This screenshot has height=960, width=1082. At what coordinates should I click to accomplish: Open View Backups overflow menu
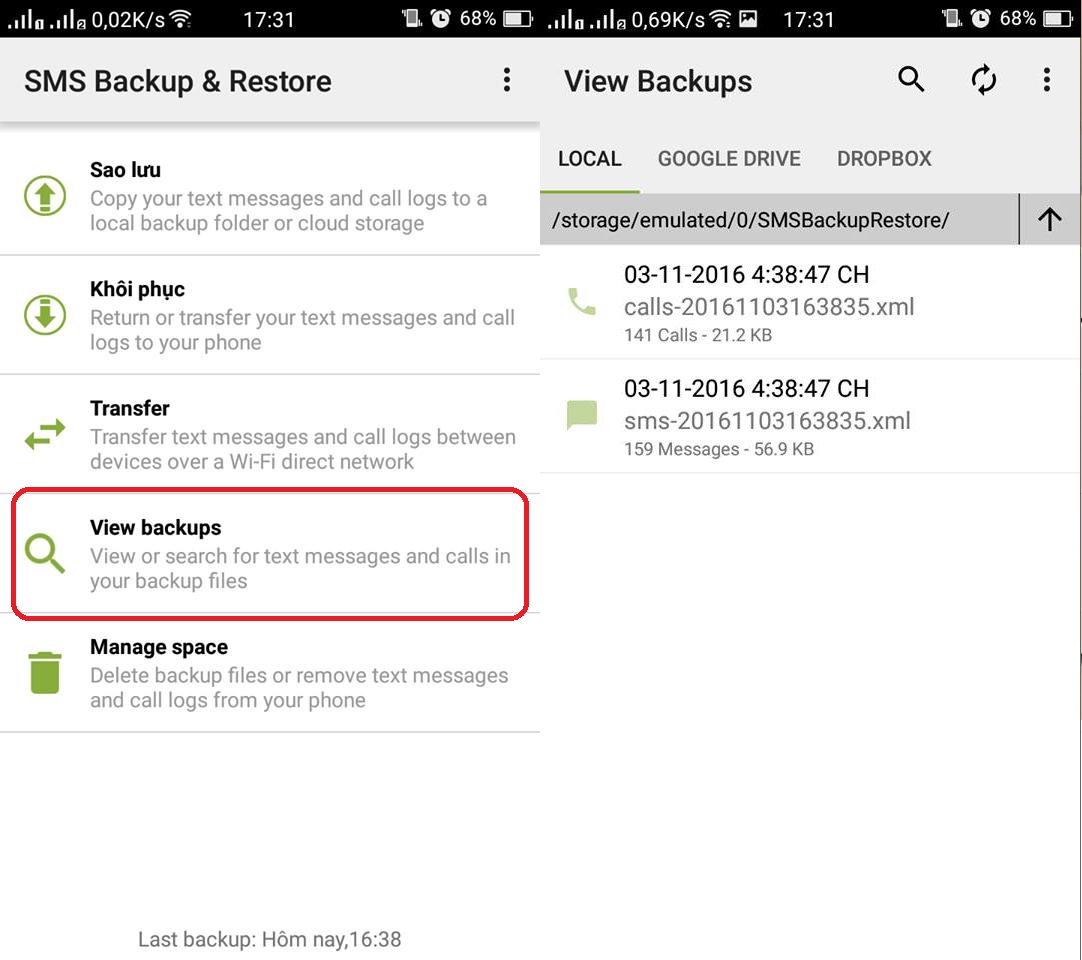pos(1047,80)
